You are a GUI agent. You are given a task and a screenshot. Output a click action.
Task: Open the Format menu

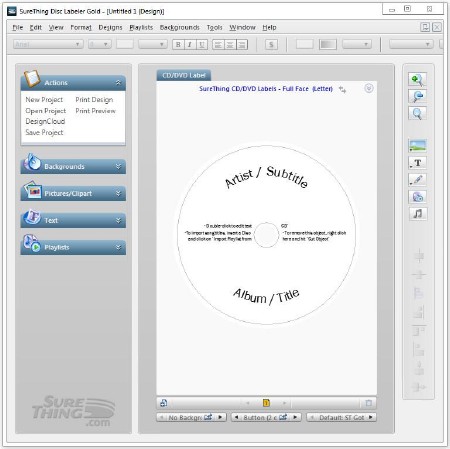click(81, 27)
